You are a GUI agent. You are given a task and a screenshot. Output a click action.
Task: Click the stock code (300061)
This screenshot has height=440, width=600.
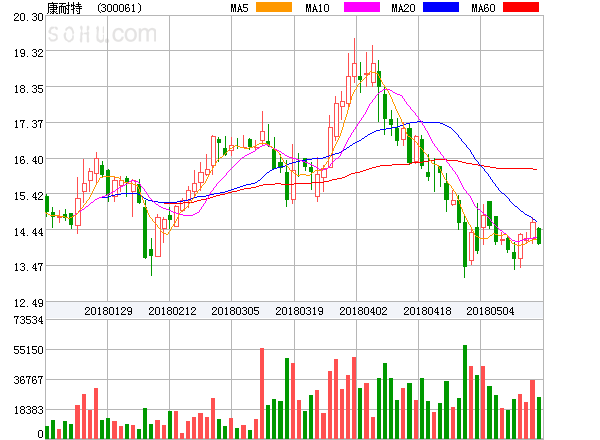pos(119,8)
